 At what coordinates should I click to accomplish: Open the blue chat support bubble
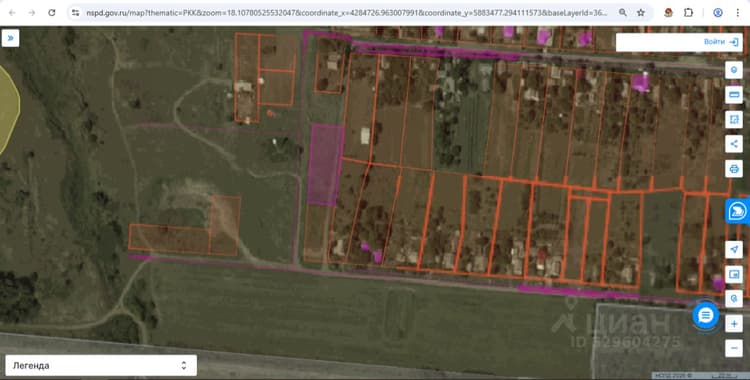pos(706,315)
